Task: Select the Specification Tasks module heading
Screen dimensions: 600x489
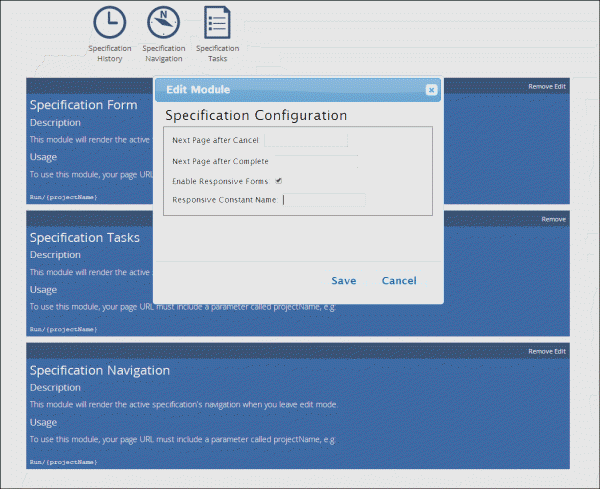Action: point(85,238)
